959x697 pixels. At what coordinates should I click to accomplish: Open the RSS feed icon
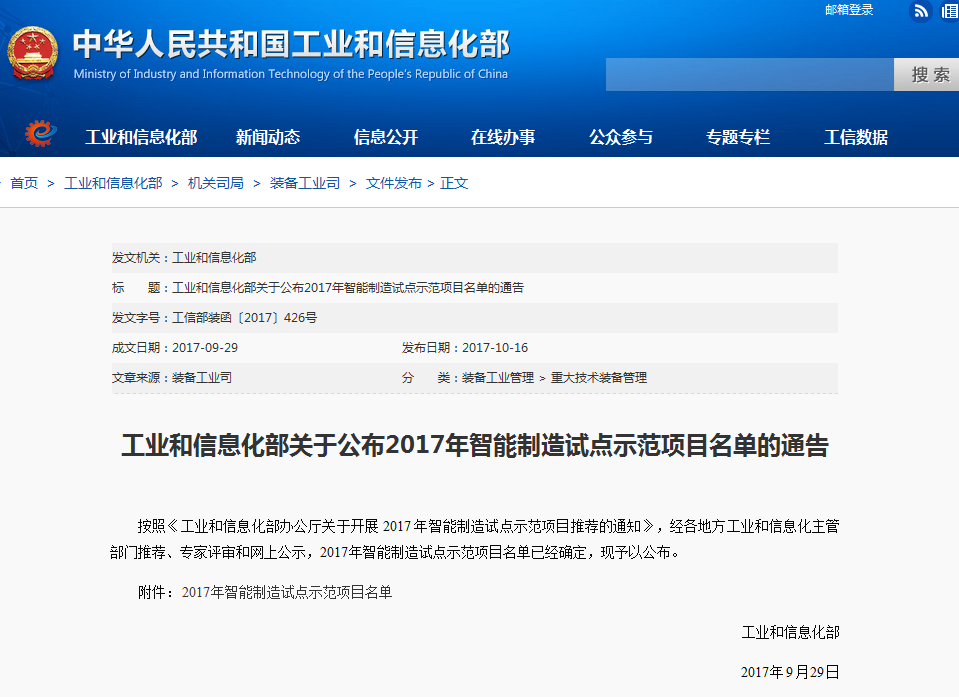920,11
